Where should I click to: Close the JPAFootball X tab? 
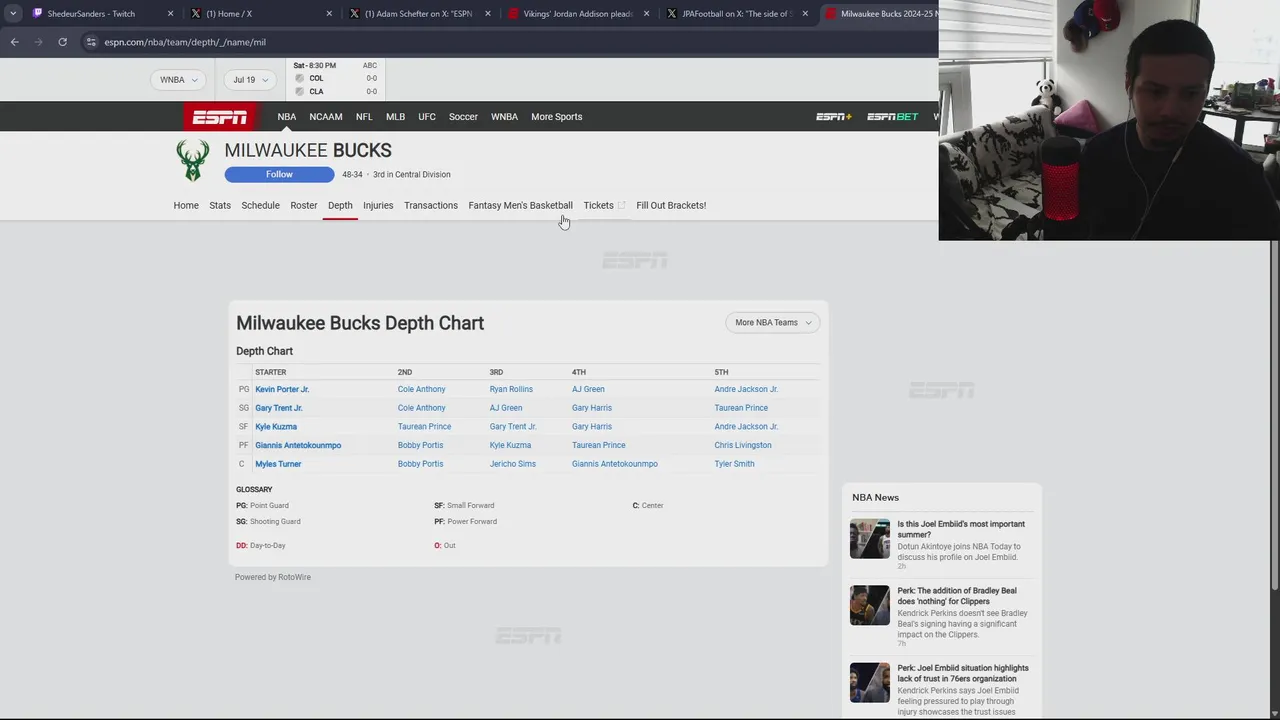tap(805, 14)
